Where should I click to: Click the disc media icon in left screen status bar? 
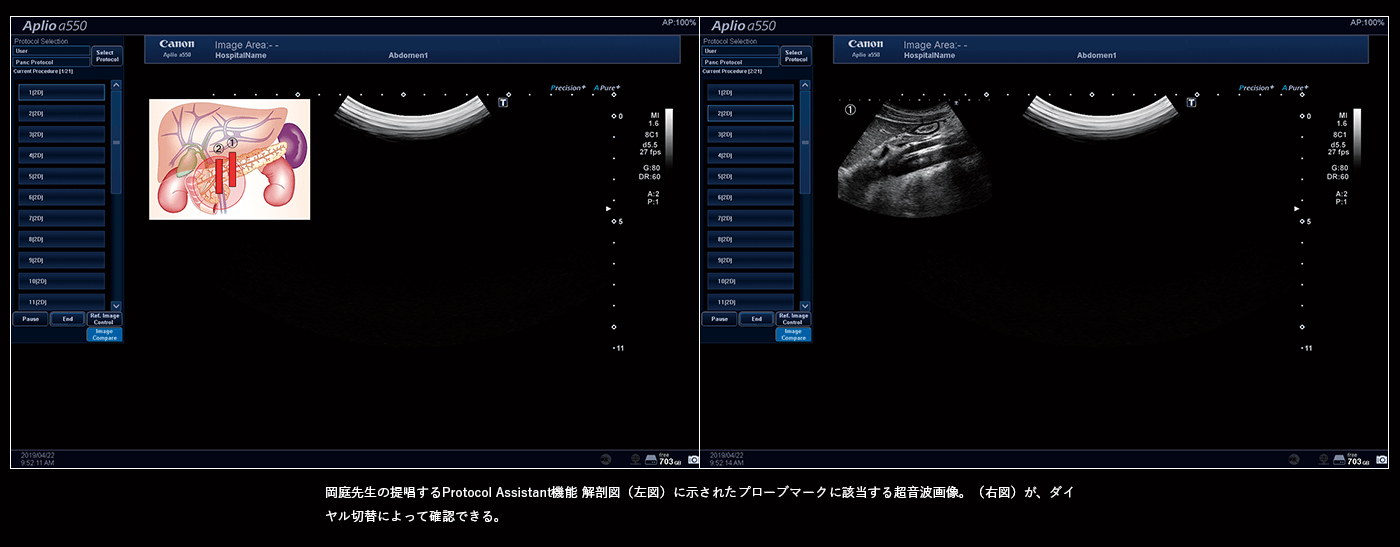click(606, 459)
